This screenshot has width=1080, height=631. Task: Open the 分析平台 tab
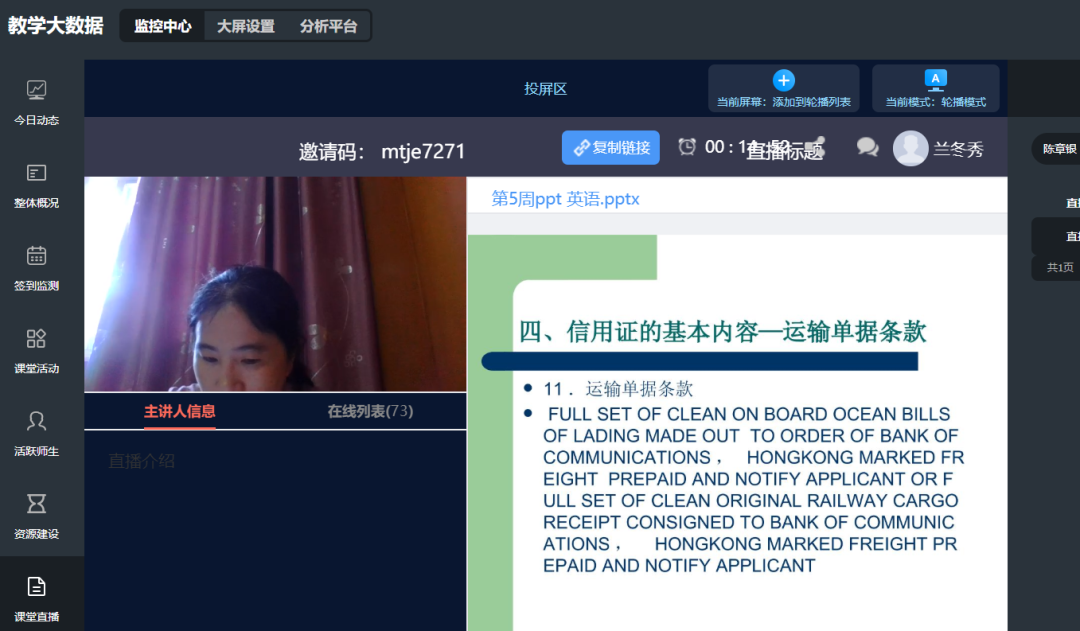click(328, 26)
